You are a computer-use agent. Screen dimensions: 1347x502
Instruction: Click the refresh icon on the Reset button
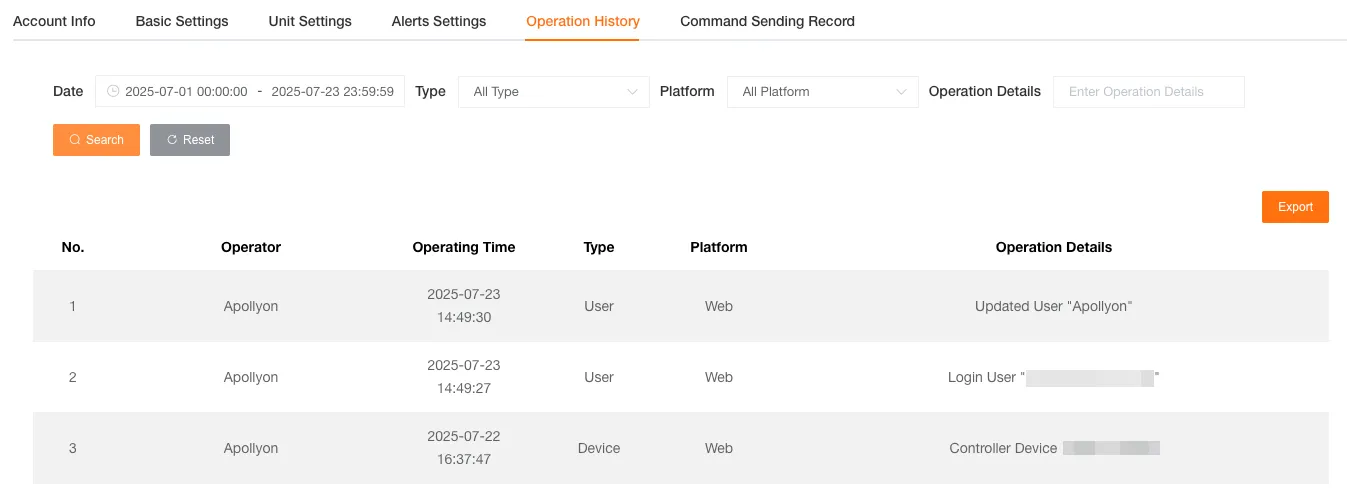coord(172,140)
